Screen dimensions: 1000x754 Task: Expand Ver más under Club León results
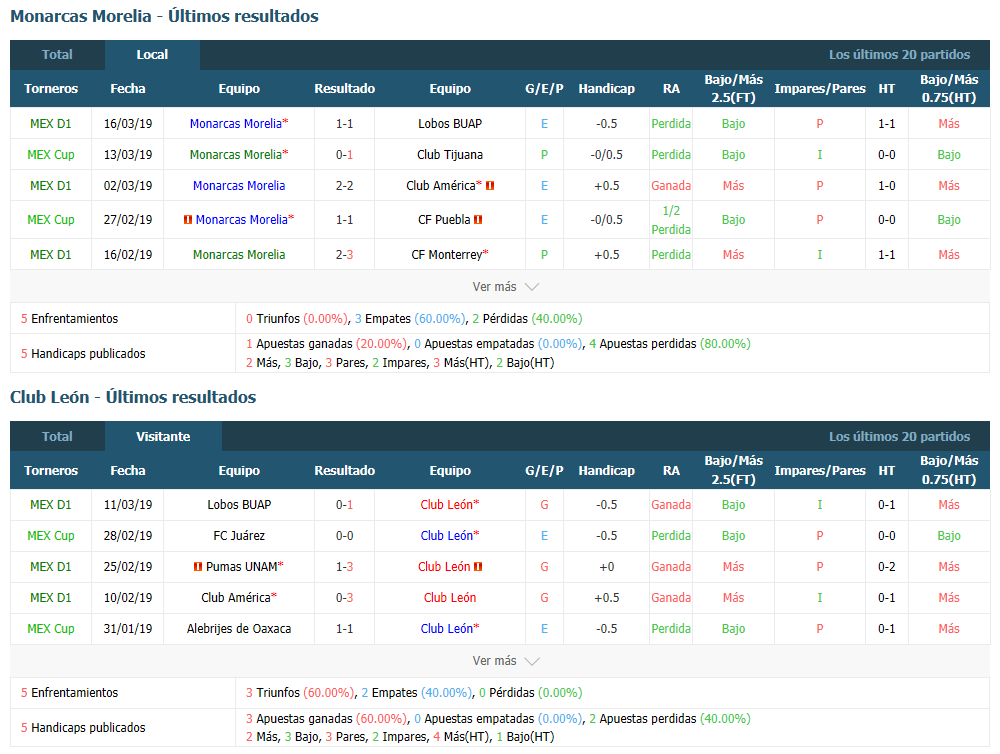[505, 661]
